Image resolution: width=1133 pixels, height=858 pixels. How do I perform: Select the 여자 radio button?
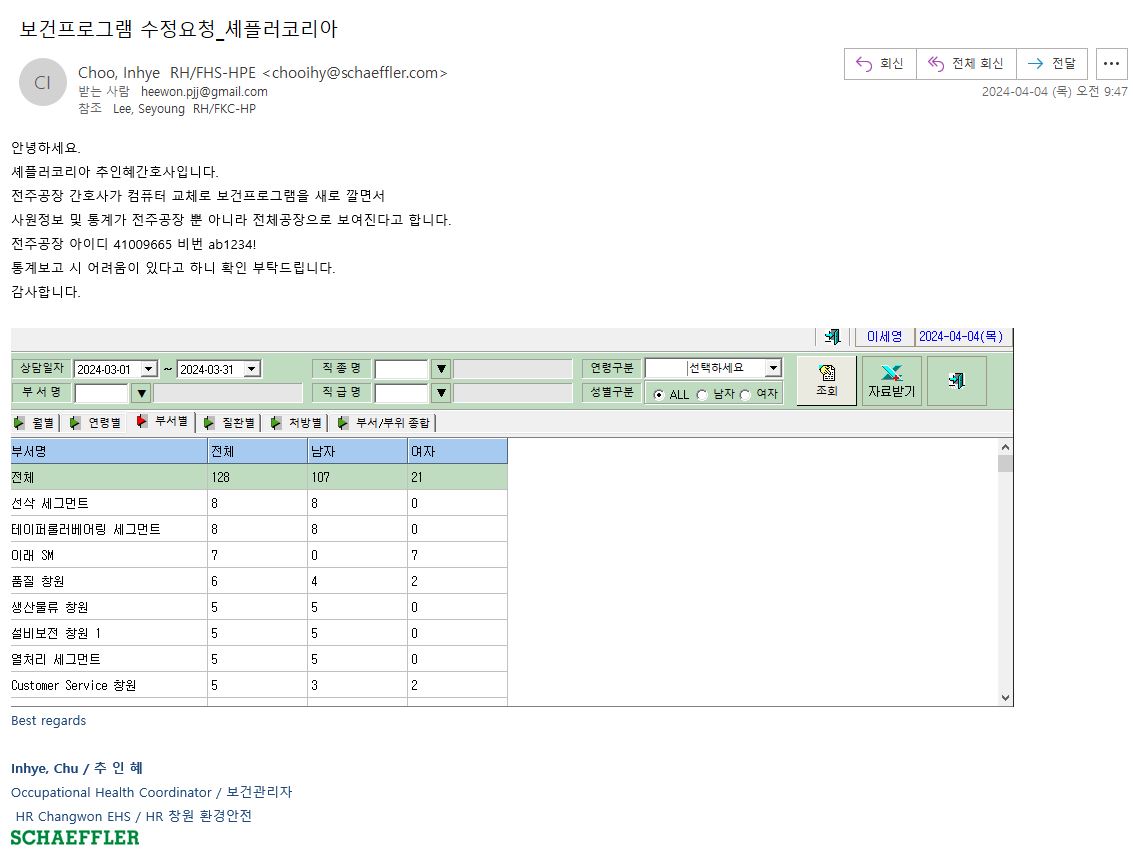(745, 395)
